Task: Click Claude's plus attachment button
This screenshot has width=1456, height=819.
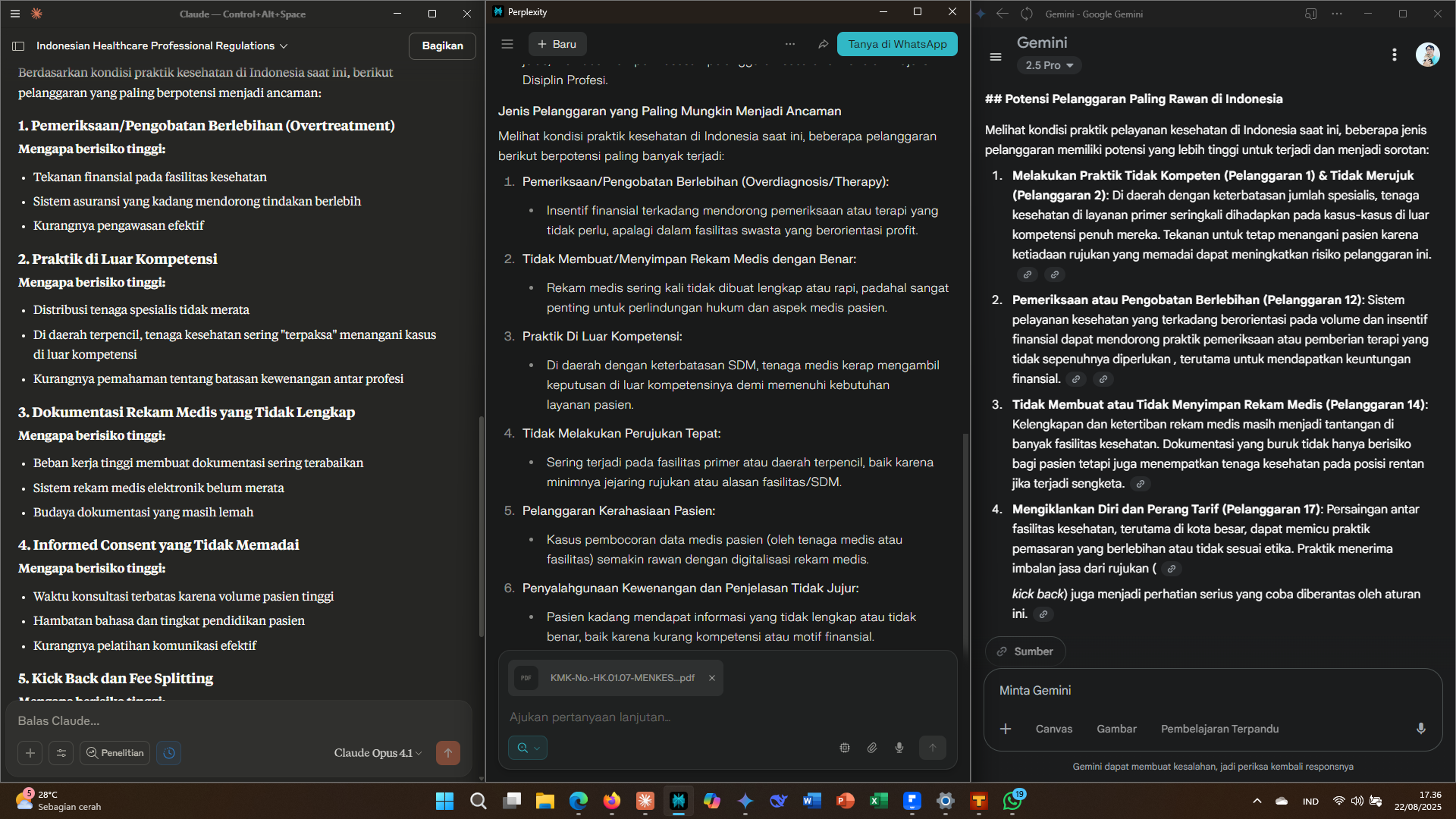Action: (x=30, y=753)
